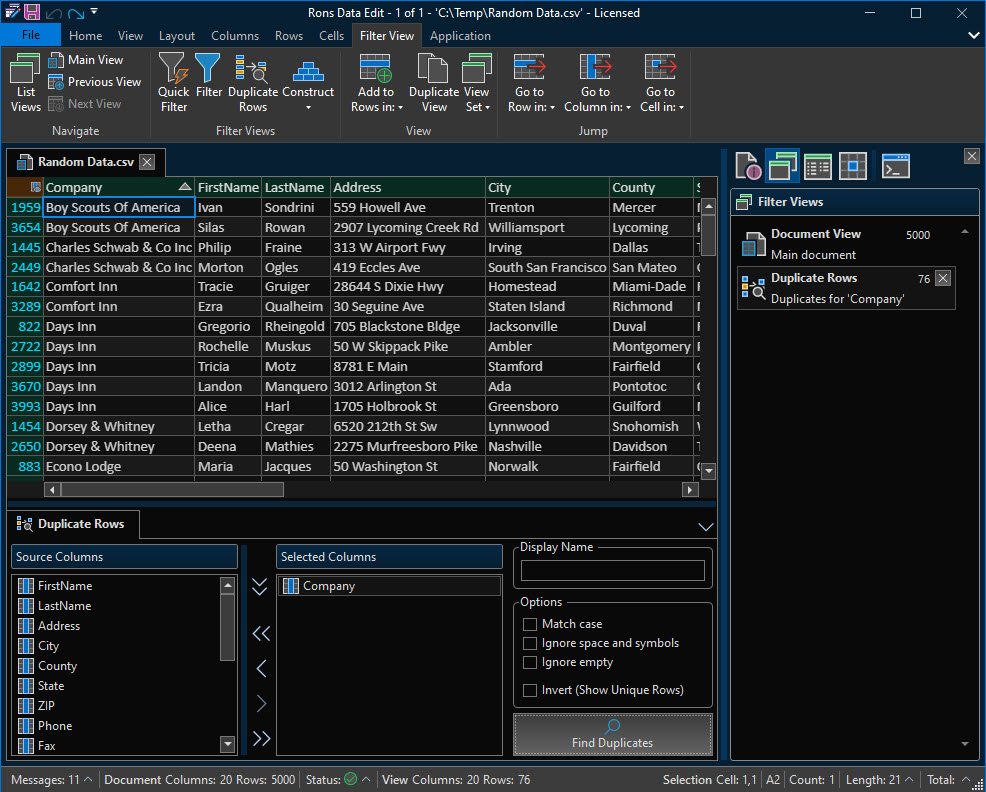Open List Views in Navigate group

25,82
